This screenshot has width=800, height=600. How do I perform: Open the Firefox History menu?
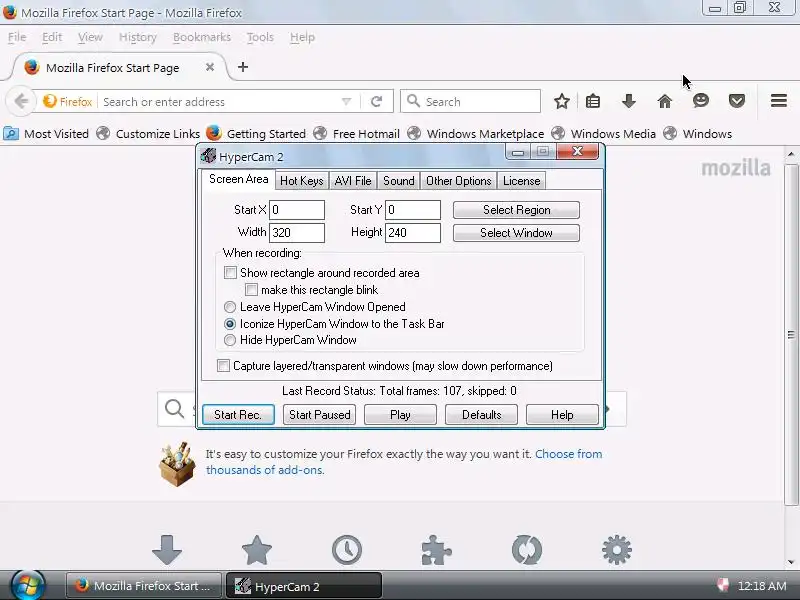[138, 37]
